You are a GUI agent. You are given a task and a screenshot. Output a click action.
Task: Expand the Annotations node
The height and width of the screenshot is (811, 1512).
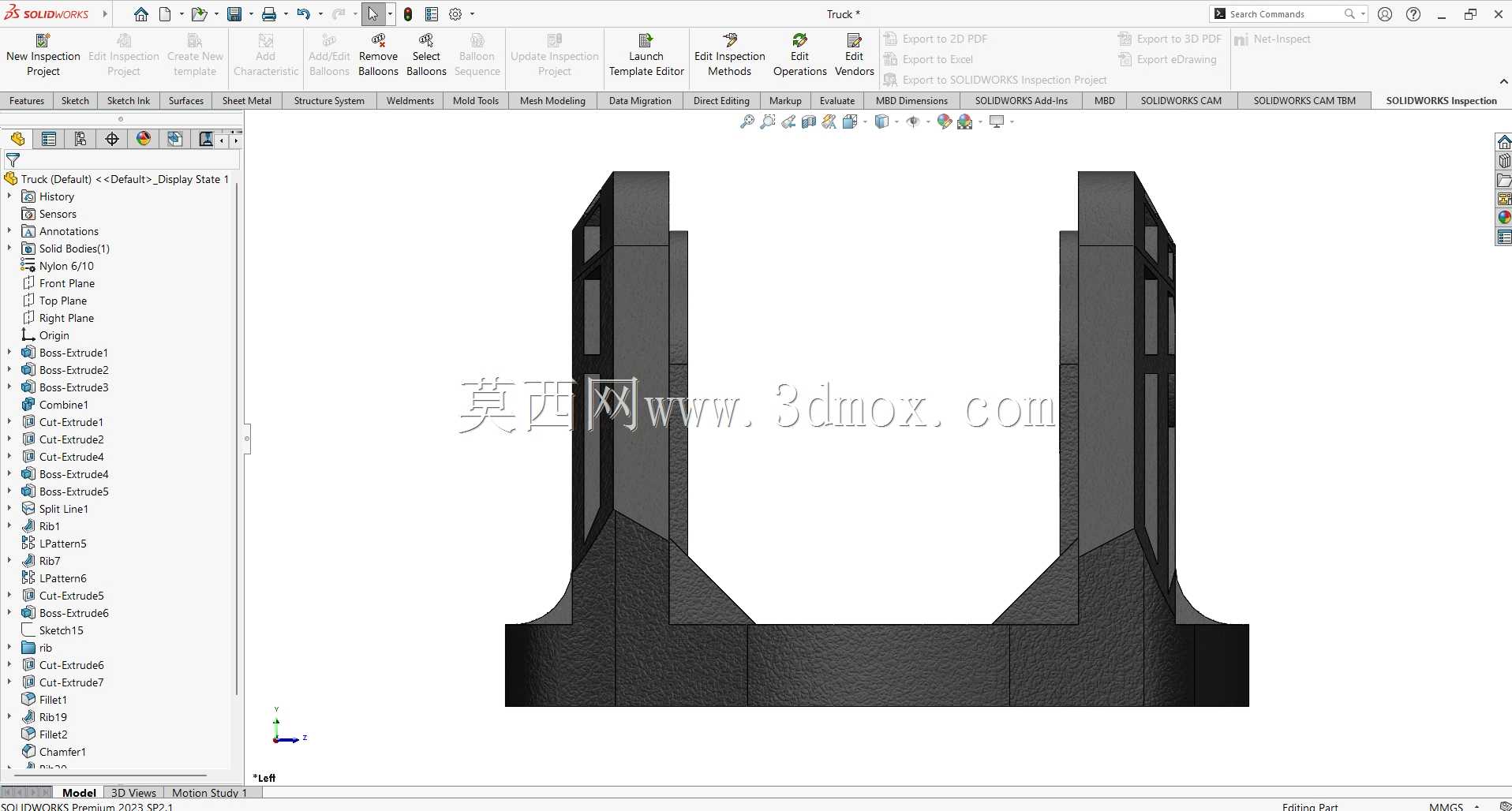click(x=9, y=231)
